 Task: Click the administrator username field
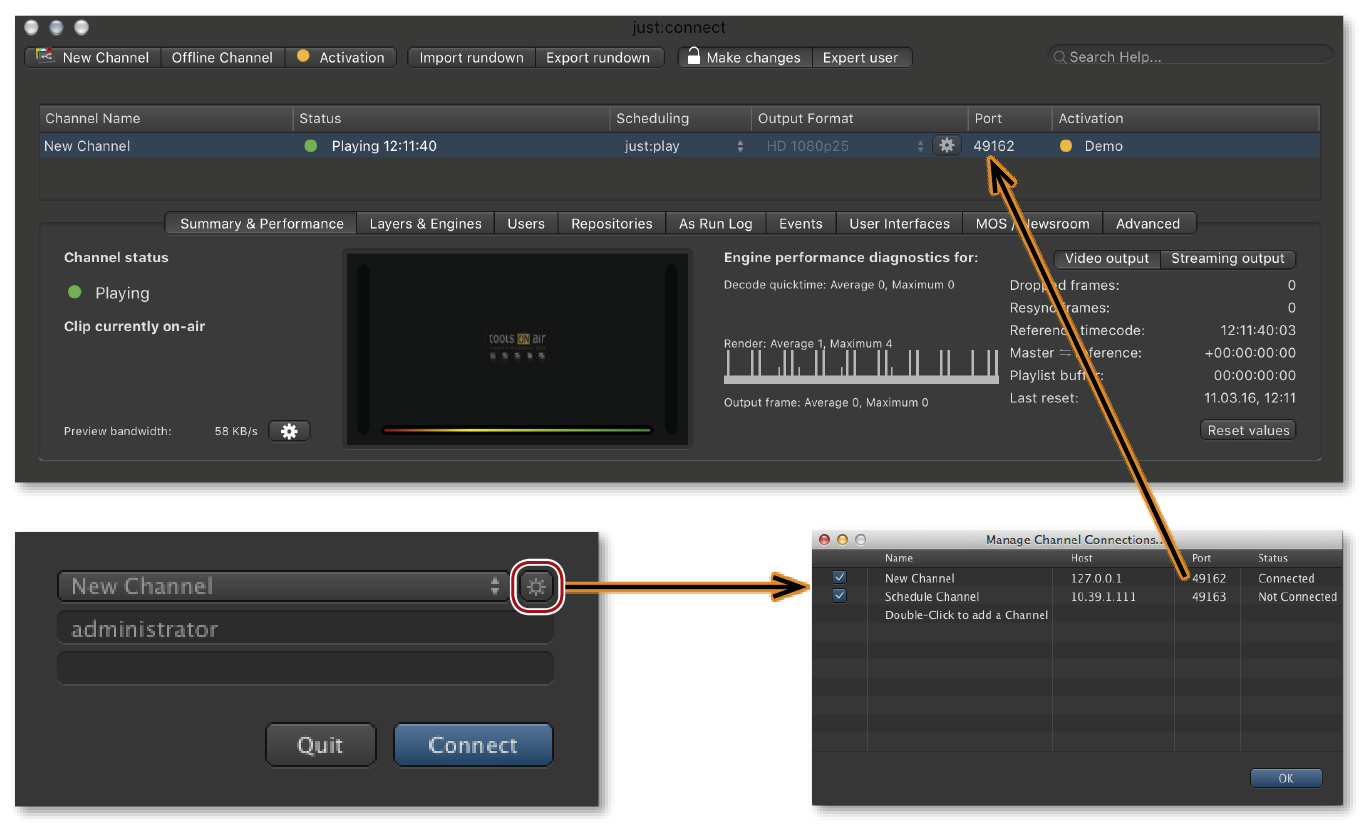tap(305, 628)
